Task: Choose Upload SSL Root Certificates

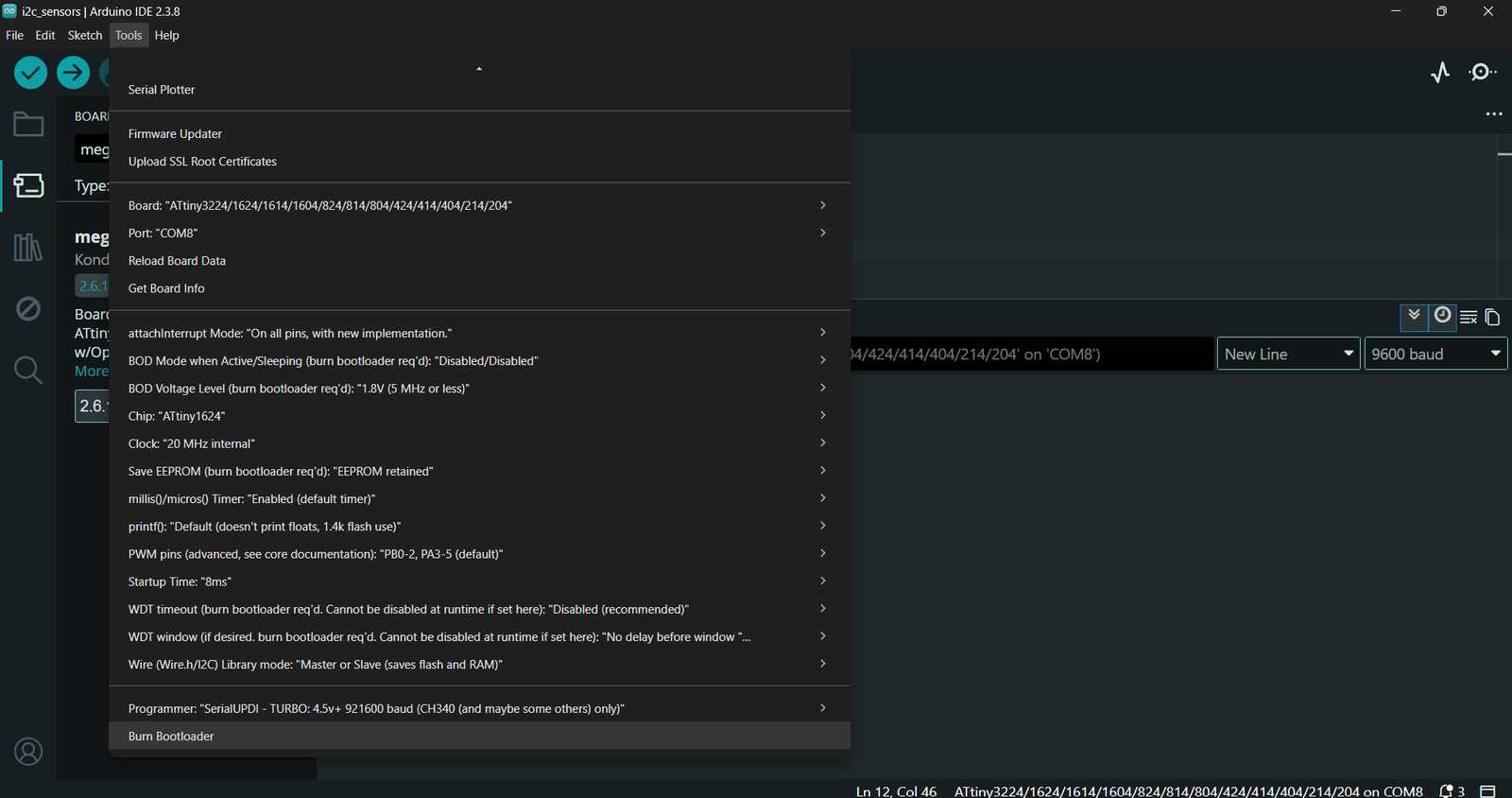Action: point(480,162)
